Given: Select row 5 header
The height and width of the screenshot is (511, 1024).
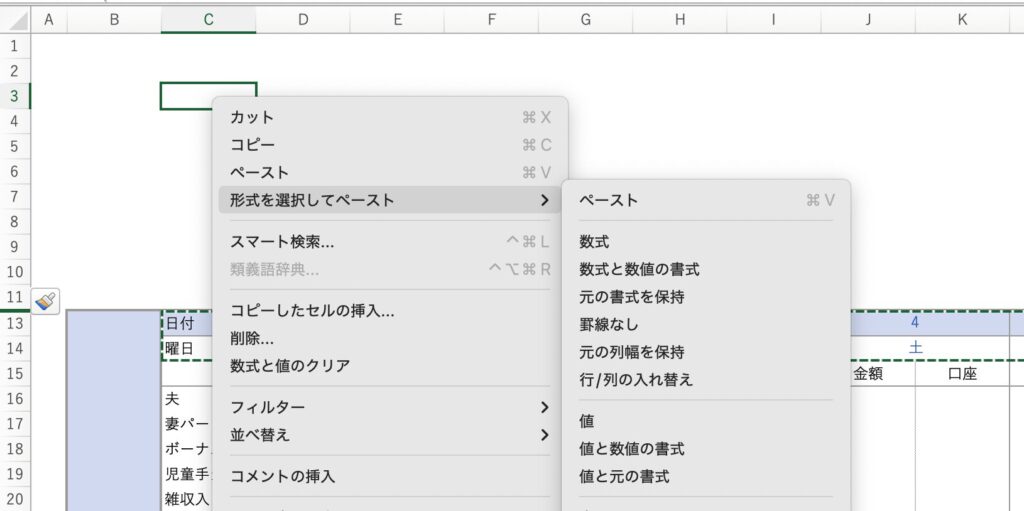Looking at the screenshot, I should (x=14, y=146).
